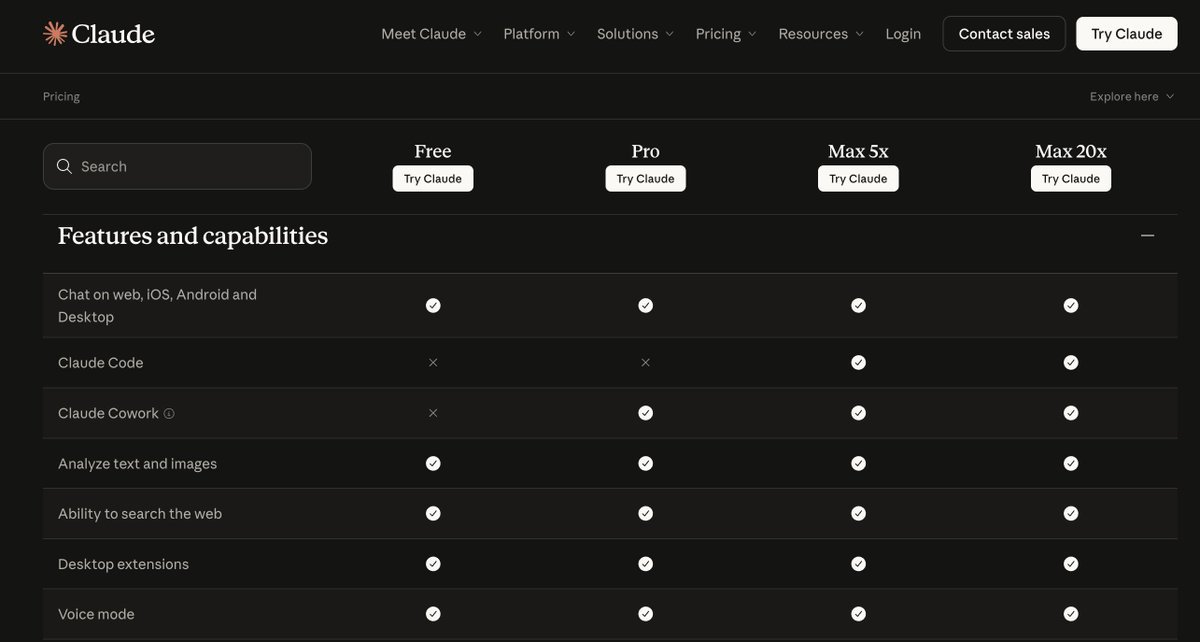Click the Max 5x checkmark for Analyze text and images
Screen dimensions: 1200x642
[x=858, y=463]
